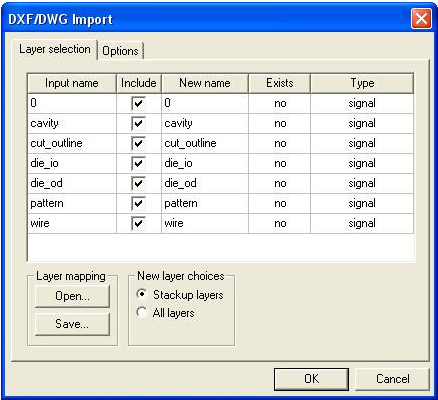
Task: Confirm import with OK button
Action: click(x=311, y=379)
